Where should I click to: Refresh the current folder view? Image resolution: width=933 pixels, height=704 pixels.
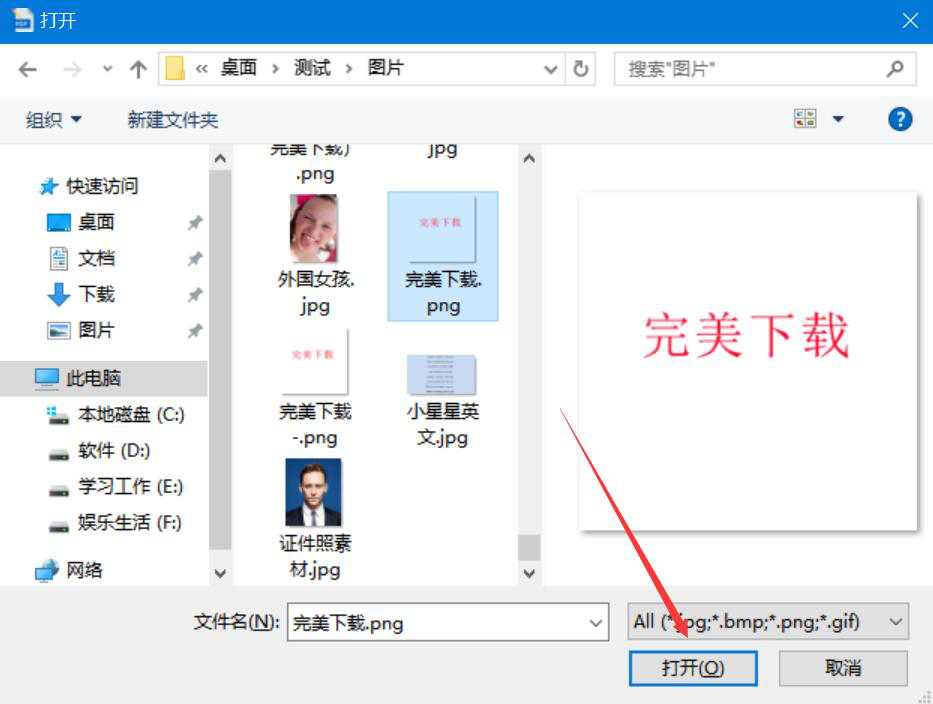click(x=580, y=69)
